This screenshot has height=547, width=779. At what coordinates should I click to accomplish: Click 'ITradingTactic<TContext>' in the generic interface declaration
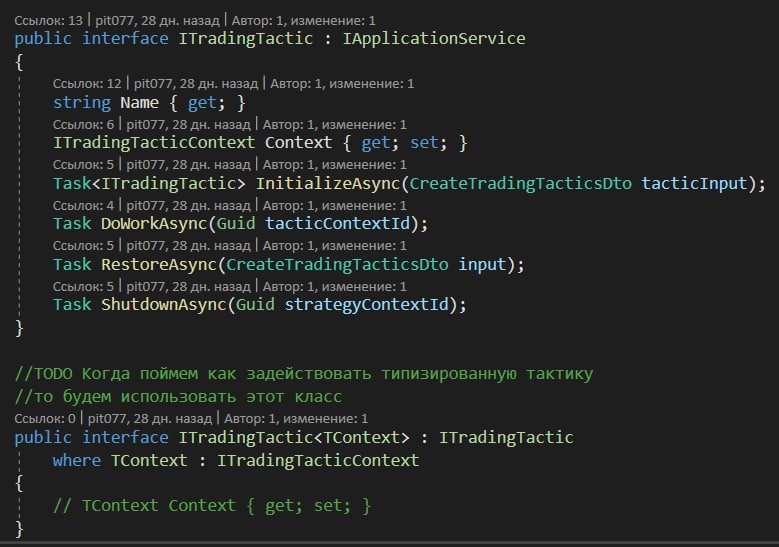click(294, 438)
